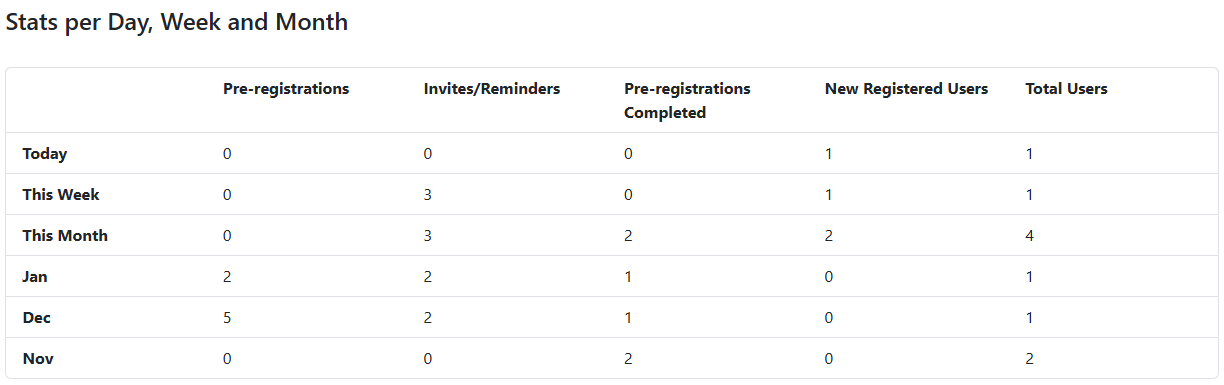
Task: Click the Stats per Day, Week and Month heading
Action: click(x=177, y=22)
